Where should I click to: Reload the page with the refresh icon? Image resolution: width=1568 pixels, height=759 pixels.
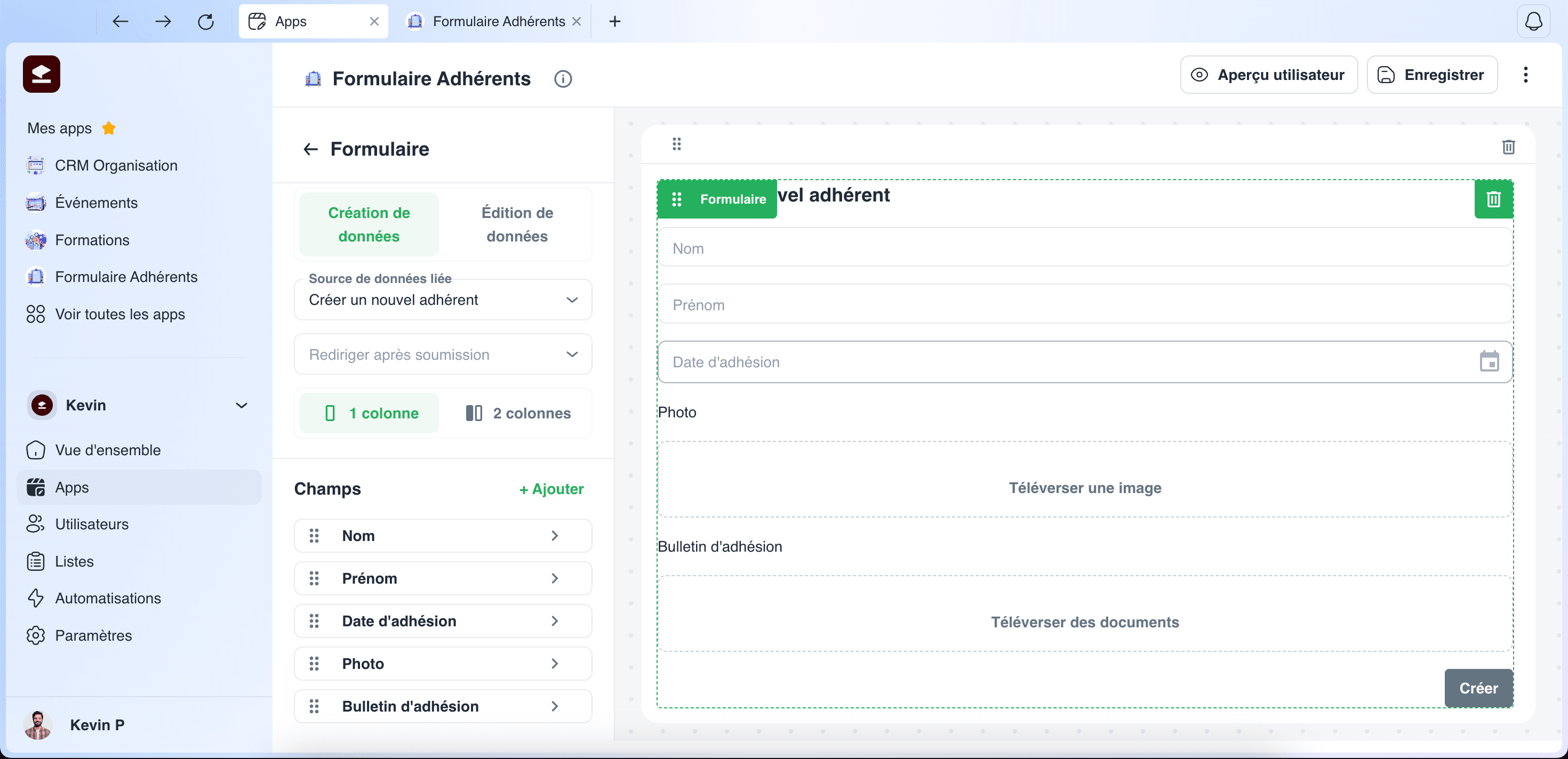coord(206,21)
